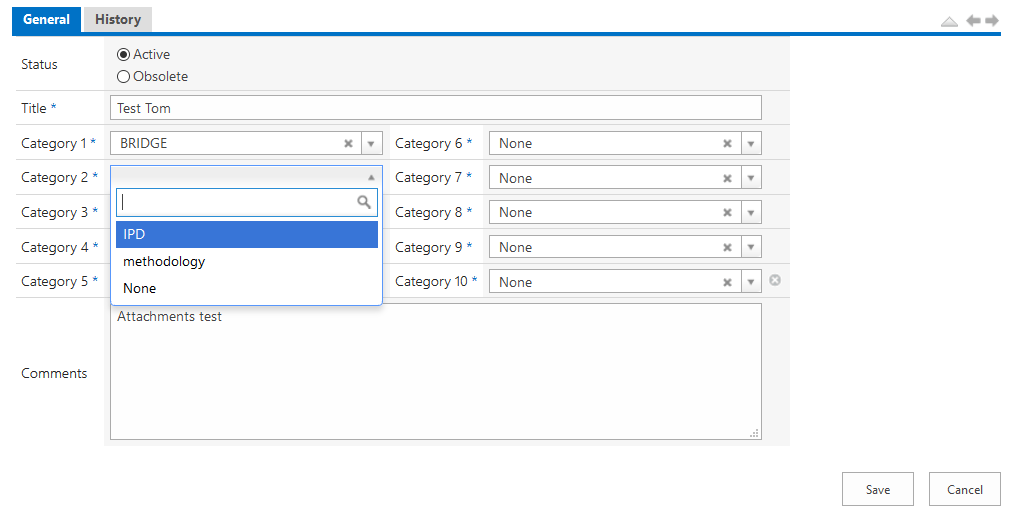Viewport: 1014px width, 527px height.
Task: Switch to the General tab
Action: tap(47, 19)
